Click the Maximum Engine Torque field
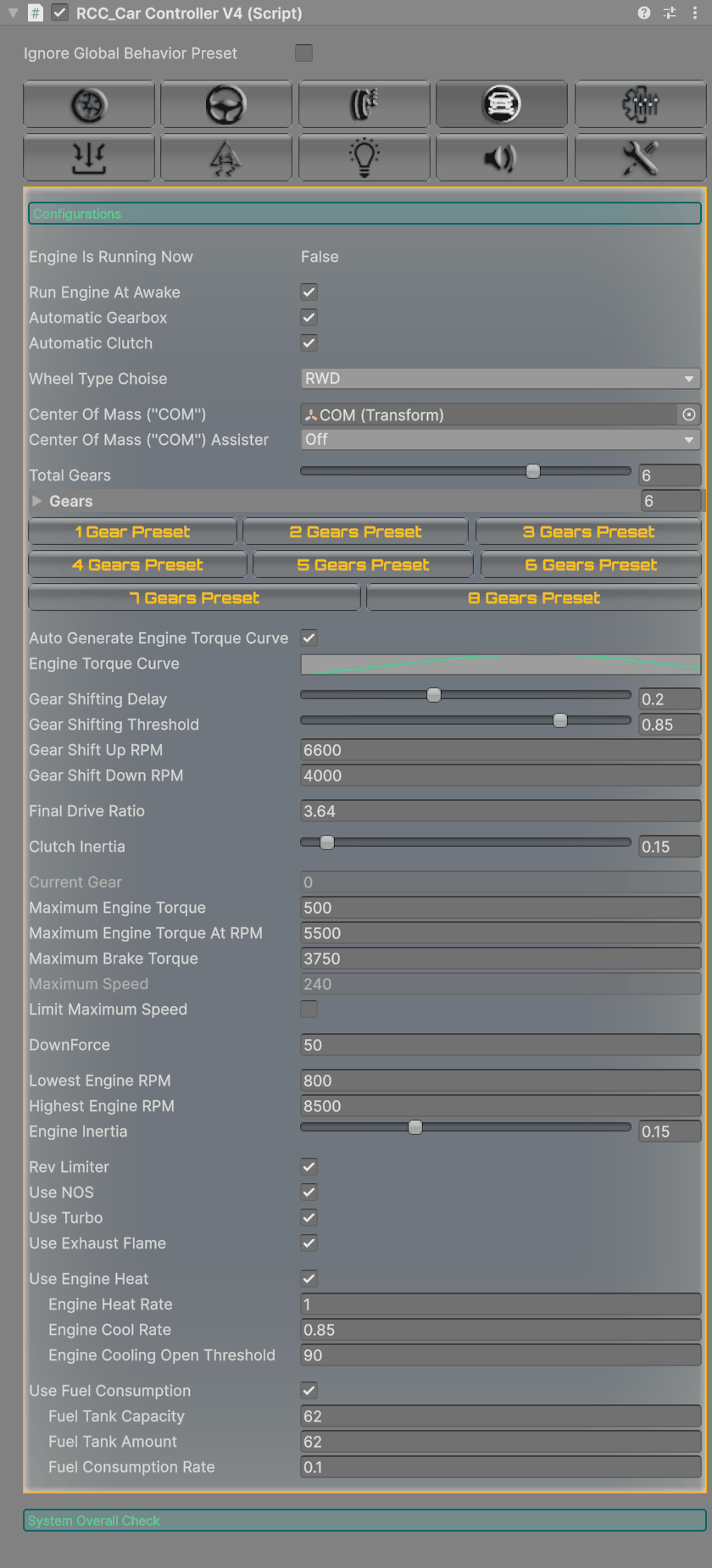 (501, 908)
